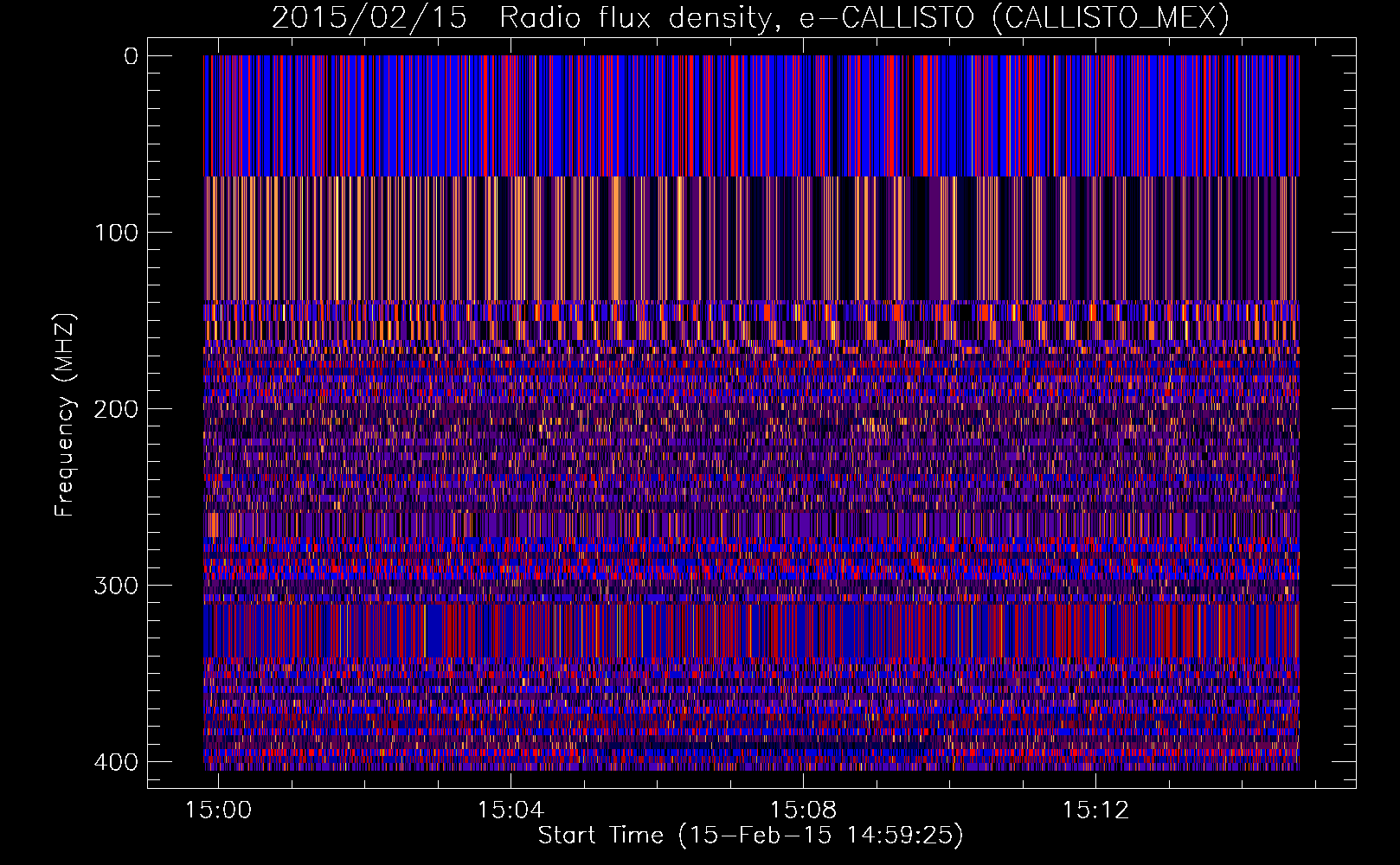Select the 15:08 time tick label
This screenshot has height=865, width=1400.
pos(804,811)
